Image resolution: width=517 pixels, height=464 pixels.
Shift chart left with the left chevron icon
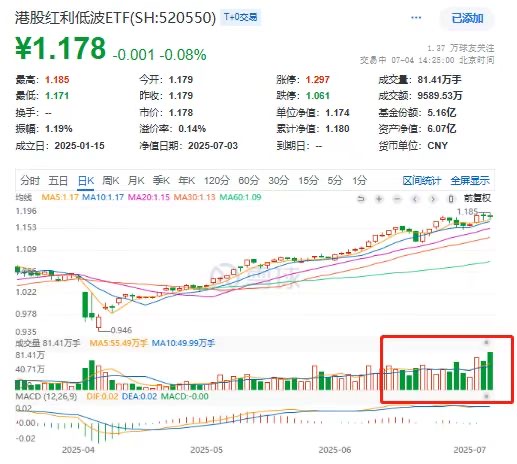[415, 199]
